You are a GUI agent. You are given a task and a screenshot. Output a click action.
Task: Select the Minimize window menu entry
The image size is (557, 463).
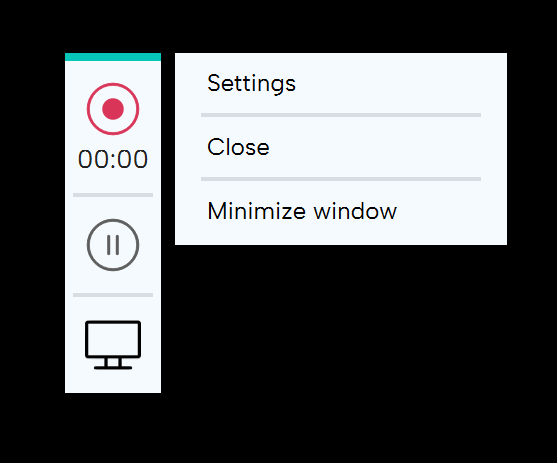tap(341, 211)
